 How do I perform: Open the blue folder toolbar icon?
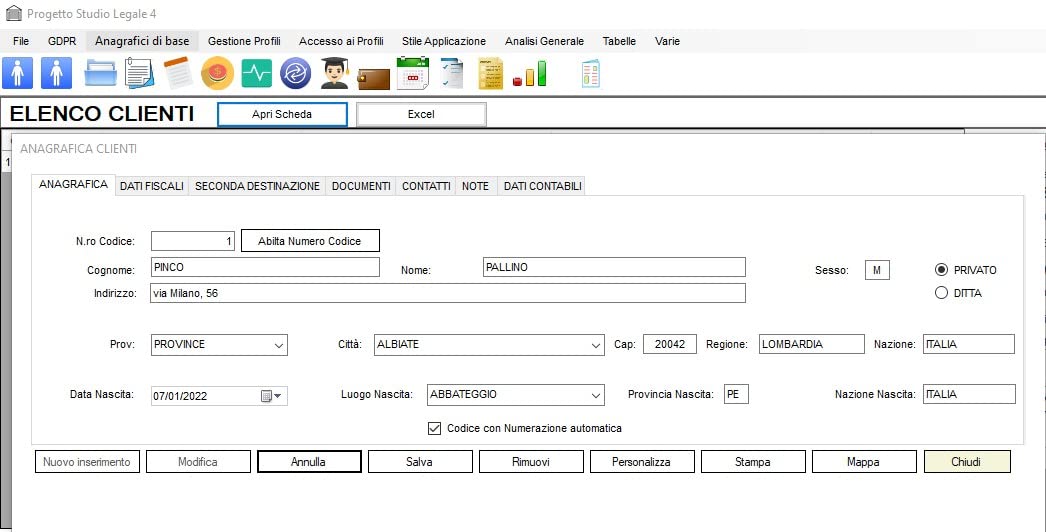tap(101, 73)
